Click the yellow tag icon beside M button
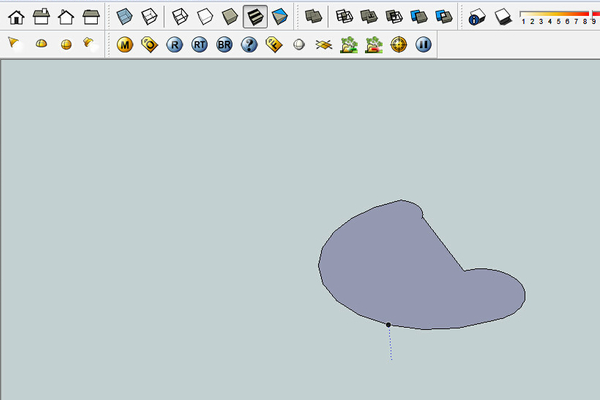600x400 pixels. click(x=149, y=45)
